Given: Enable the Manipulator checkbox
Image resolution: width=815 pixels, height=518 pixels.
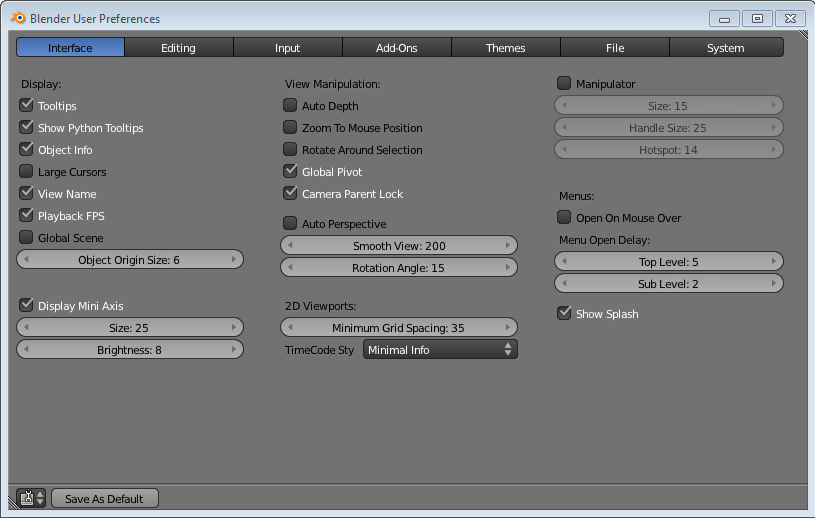Looking at the screenshot, I should pyautogui.click(x=564, y=83).
